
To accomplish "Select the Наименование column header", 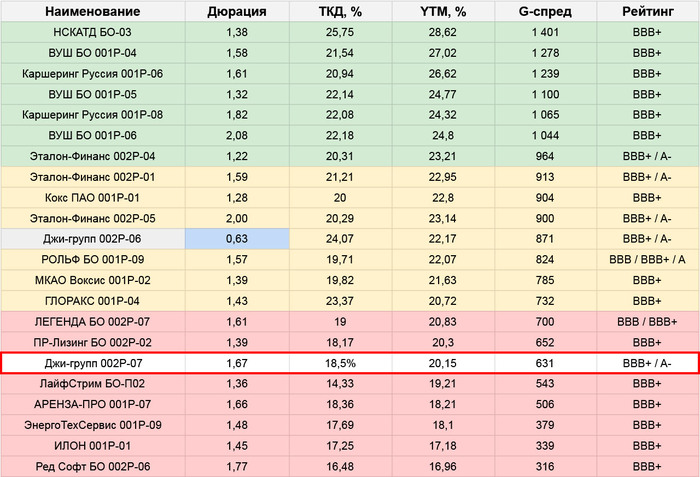I will (93, 11).
